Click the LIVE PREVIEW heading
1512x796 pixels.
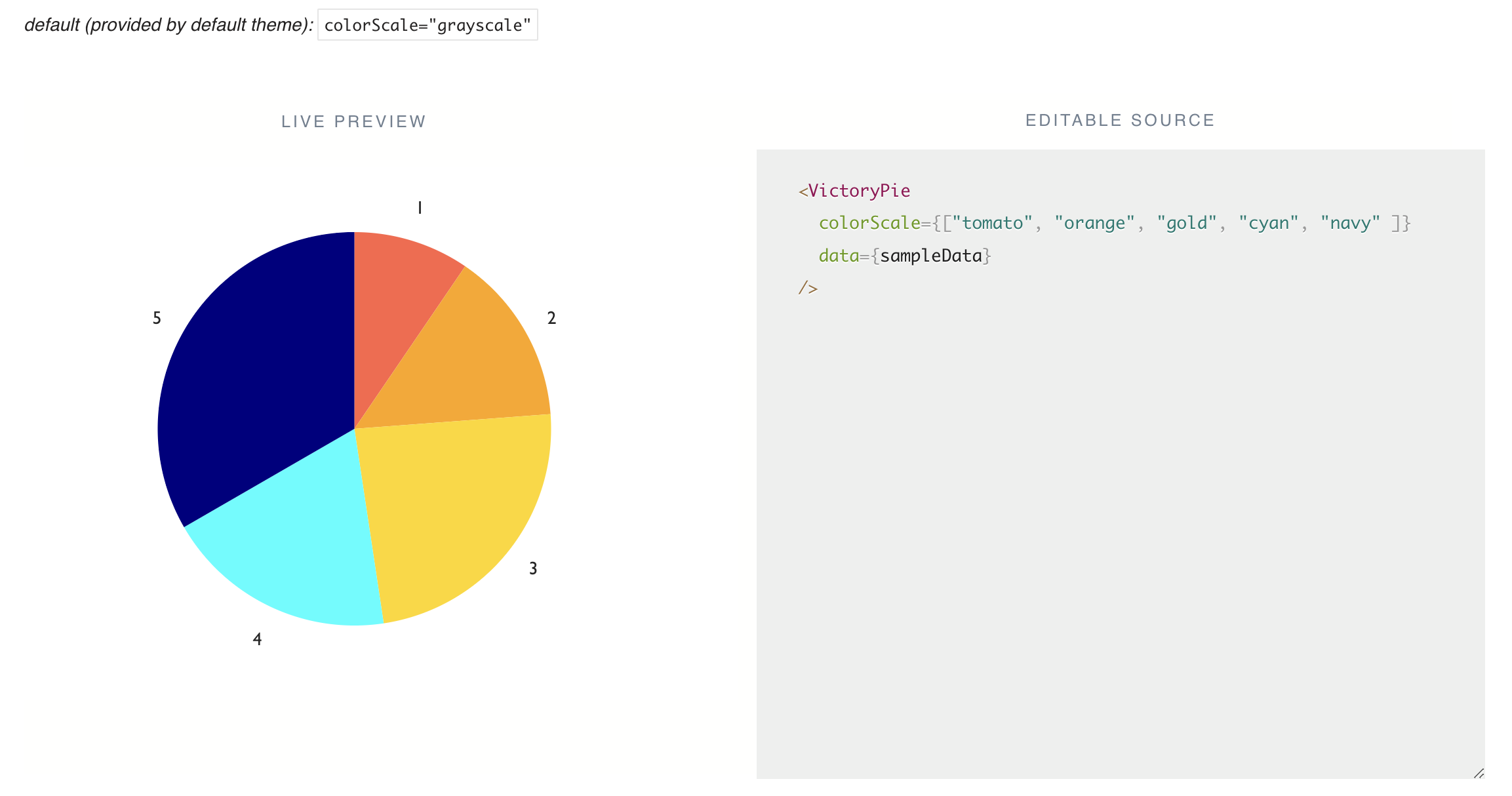click(x=353, y=121)
